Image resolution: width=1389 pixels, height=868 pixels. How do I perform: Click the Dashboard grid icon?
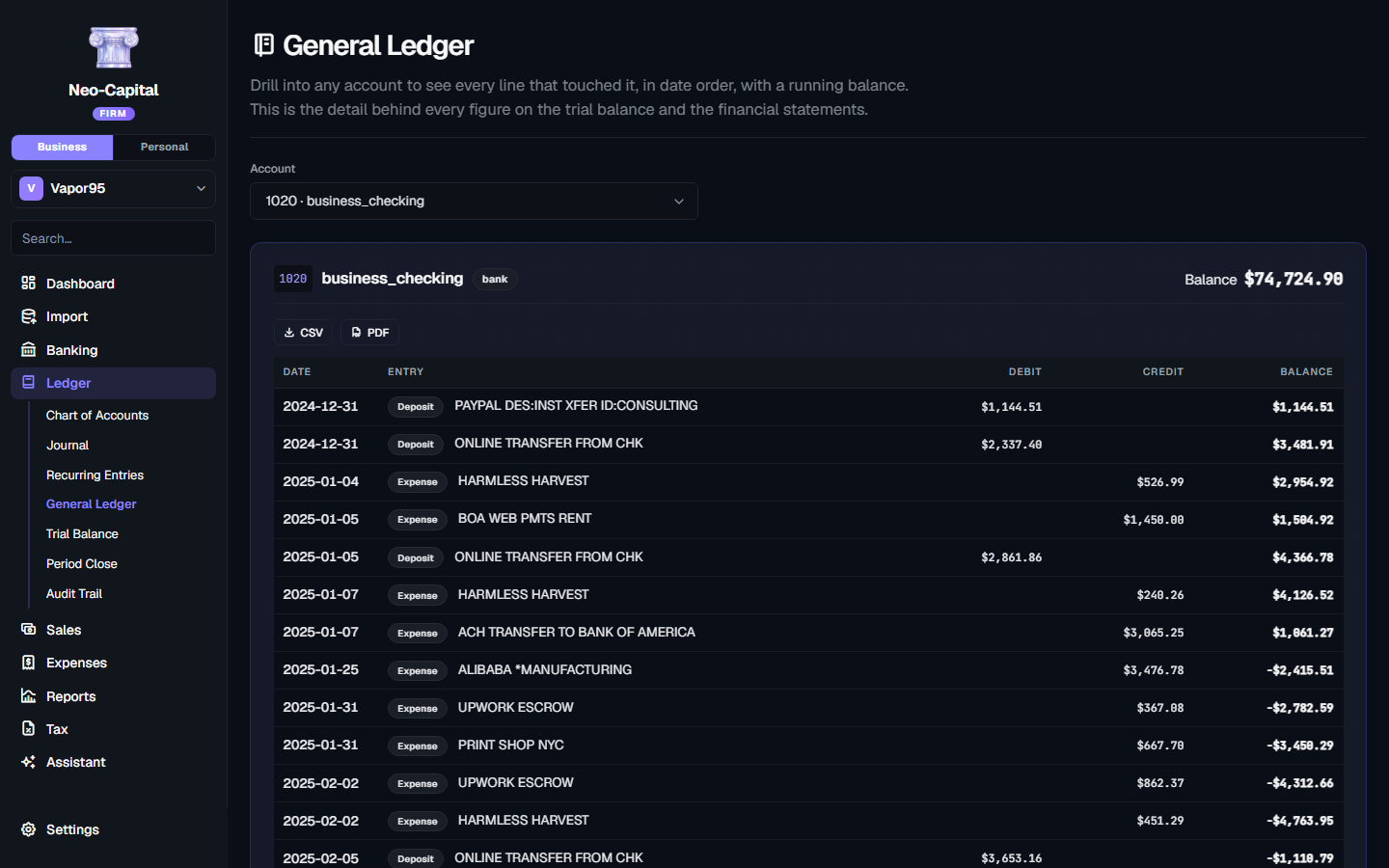coord(29,284)
